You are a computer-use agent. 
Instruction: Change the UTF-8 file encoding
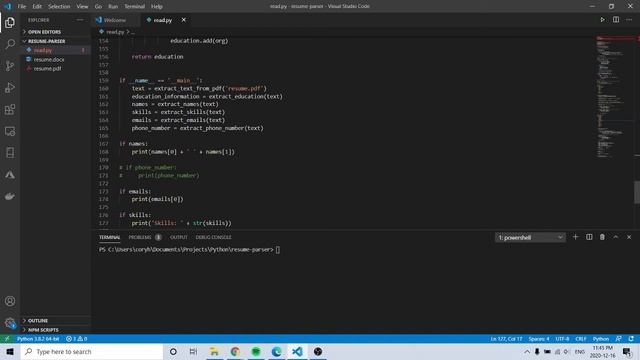point(562,339)
